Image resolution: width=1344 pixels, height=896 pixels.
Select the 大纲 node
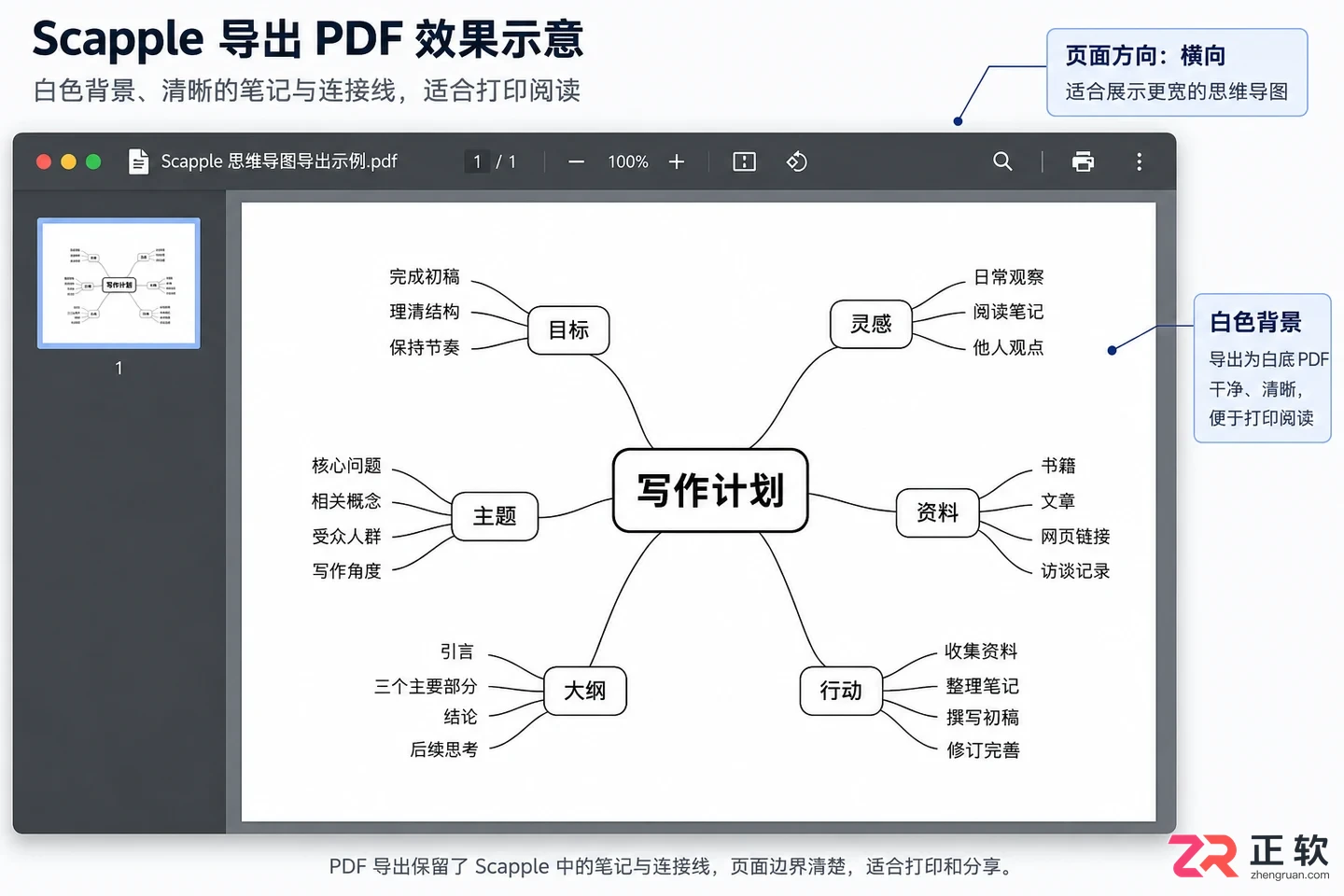585,691
